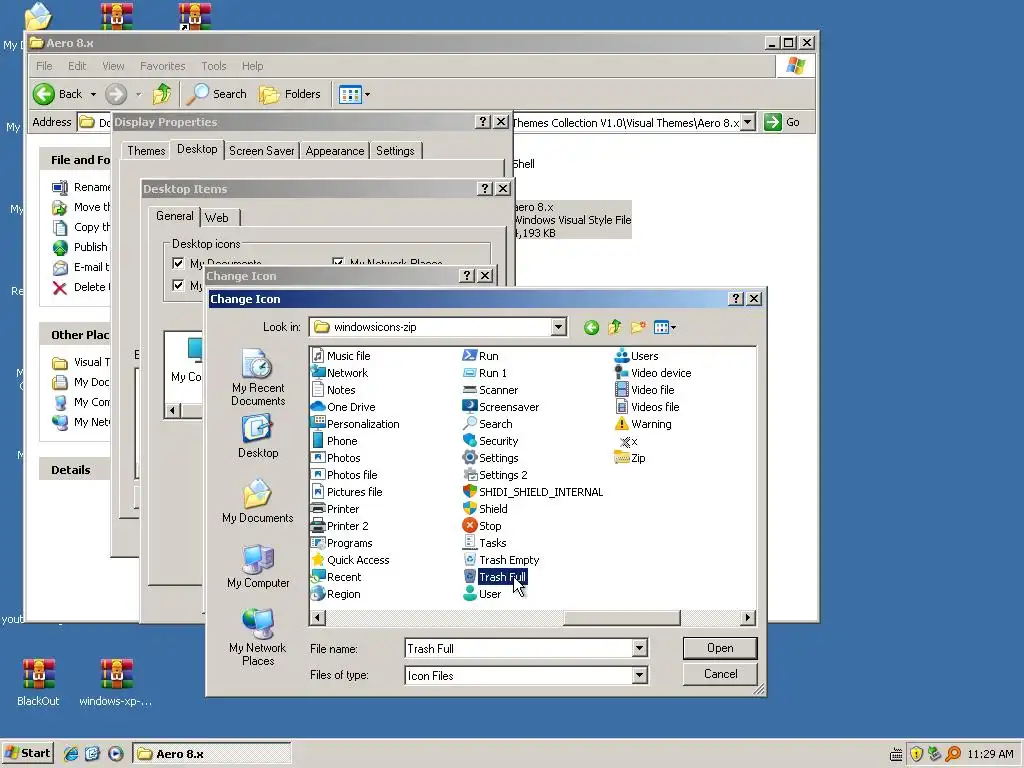Image resolution: width=1024 pixels, height=768 pixels.
Task: Click the Open button
Action: [720, 648]
